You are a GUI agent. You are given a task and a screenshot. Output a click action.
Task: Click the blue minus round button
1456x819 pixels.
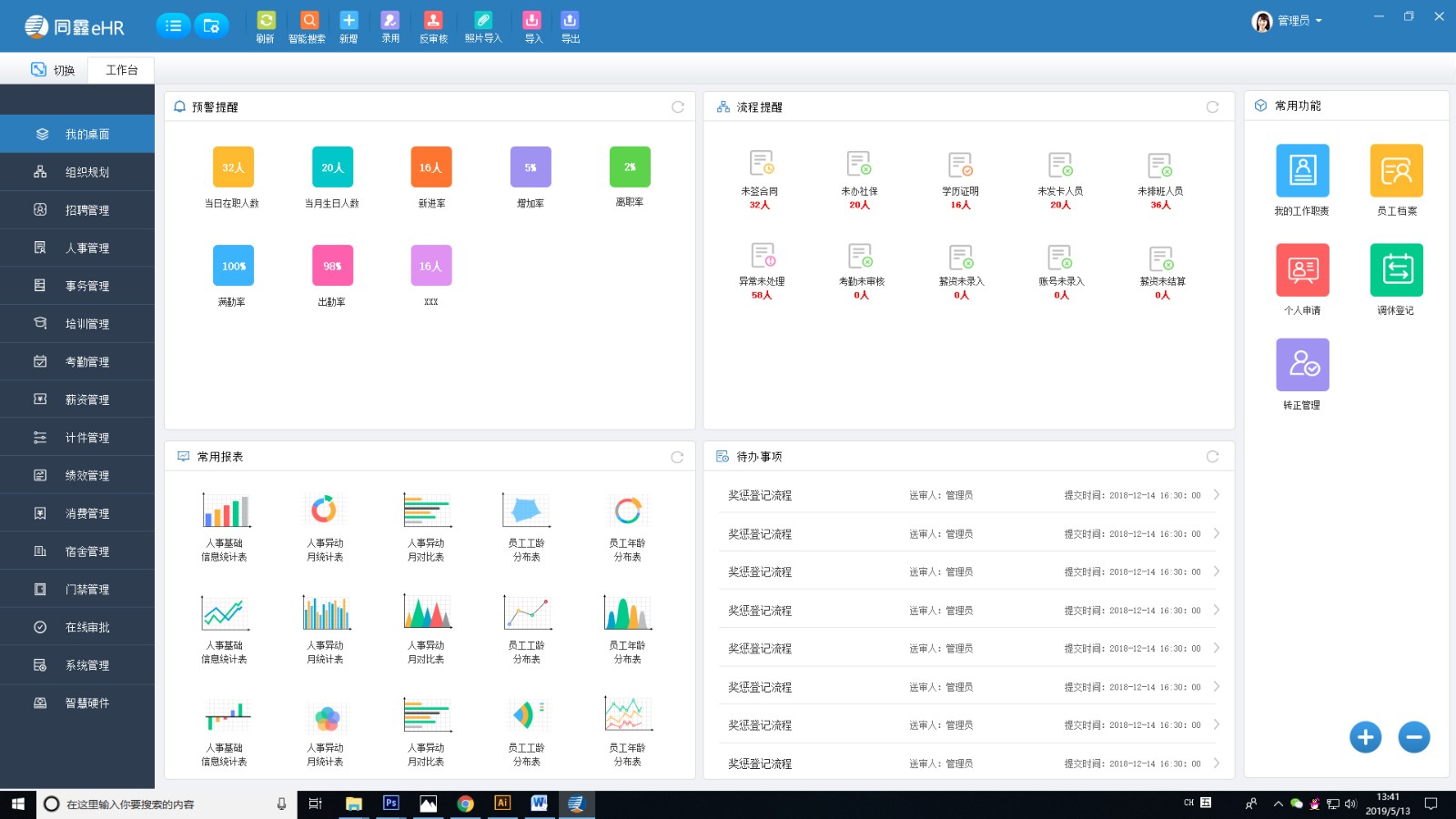point(1414,737)
